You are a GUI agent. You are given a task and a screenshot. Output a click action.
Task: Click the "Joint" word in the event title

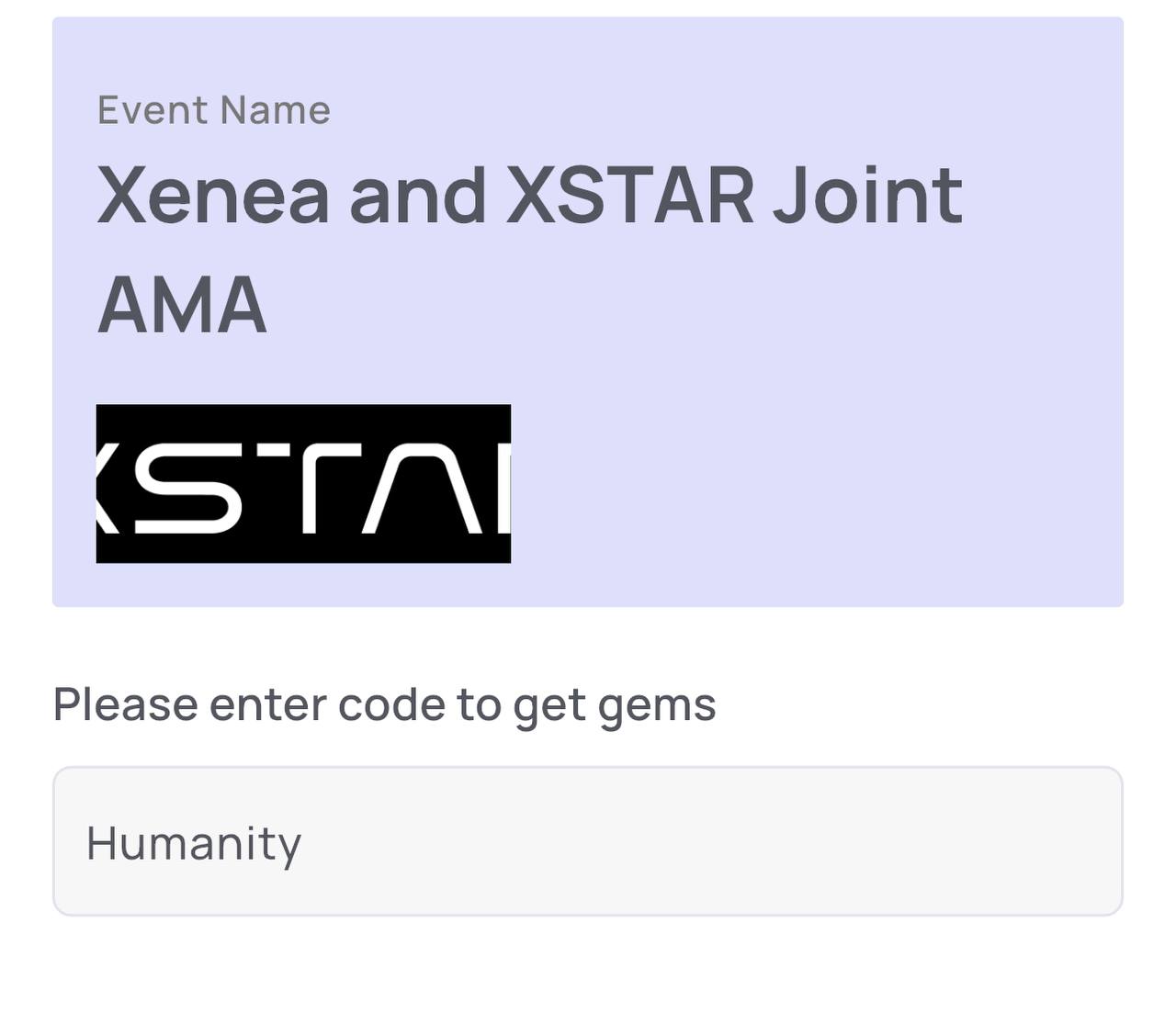point(868,195)
